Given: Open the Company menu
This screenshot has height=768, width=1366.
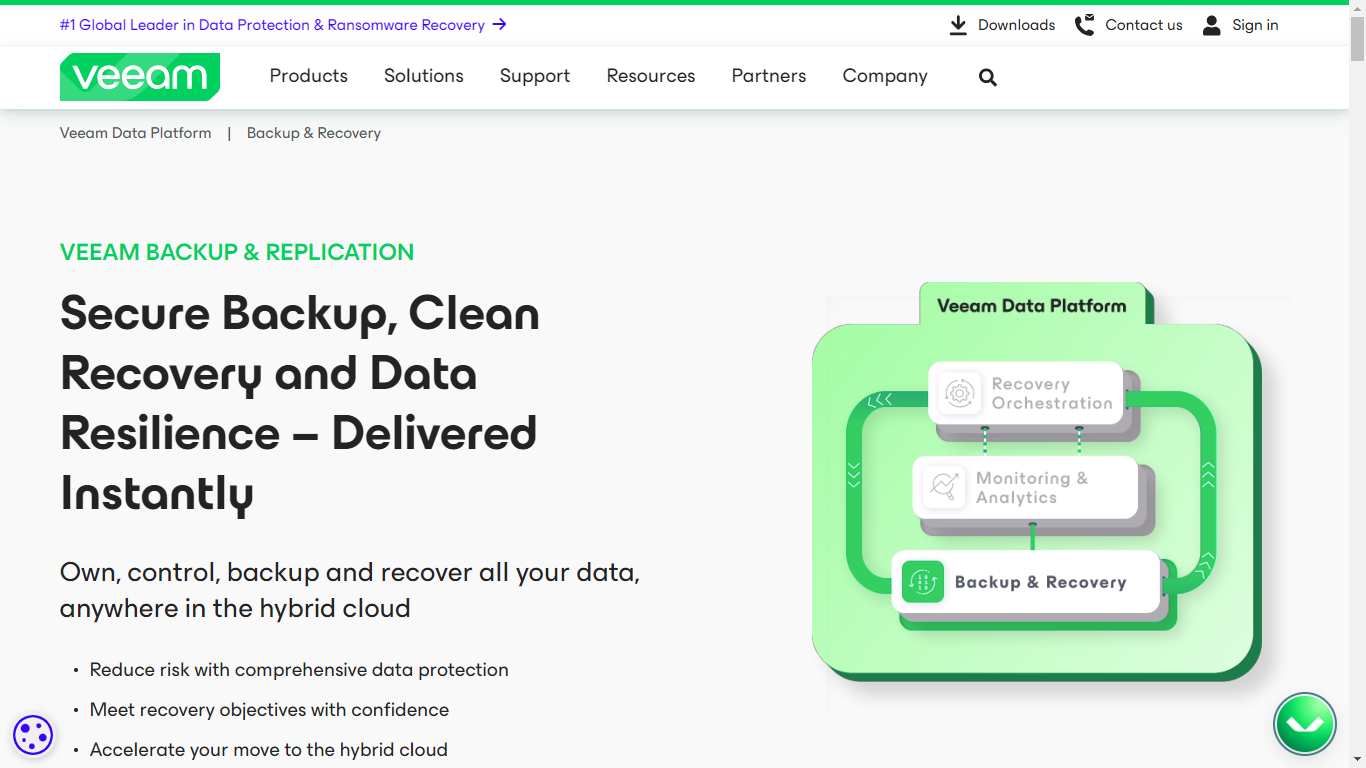Looking at the screenshot, I should pyautogui.click(x=885, y=76).
